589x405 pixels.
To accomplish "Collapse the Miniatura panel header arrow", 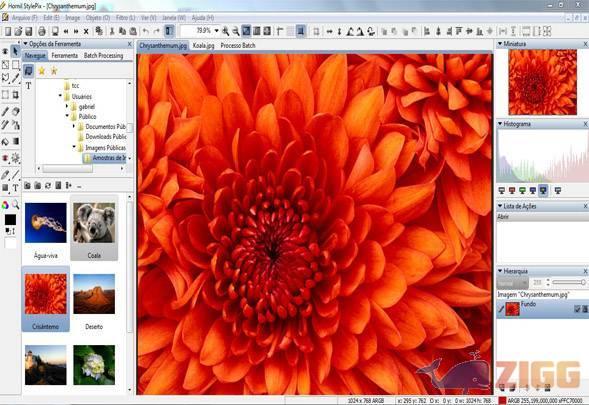I will pyautogui.click(x=500, y=44).
